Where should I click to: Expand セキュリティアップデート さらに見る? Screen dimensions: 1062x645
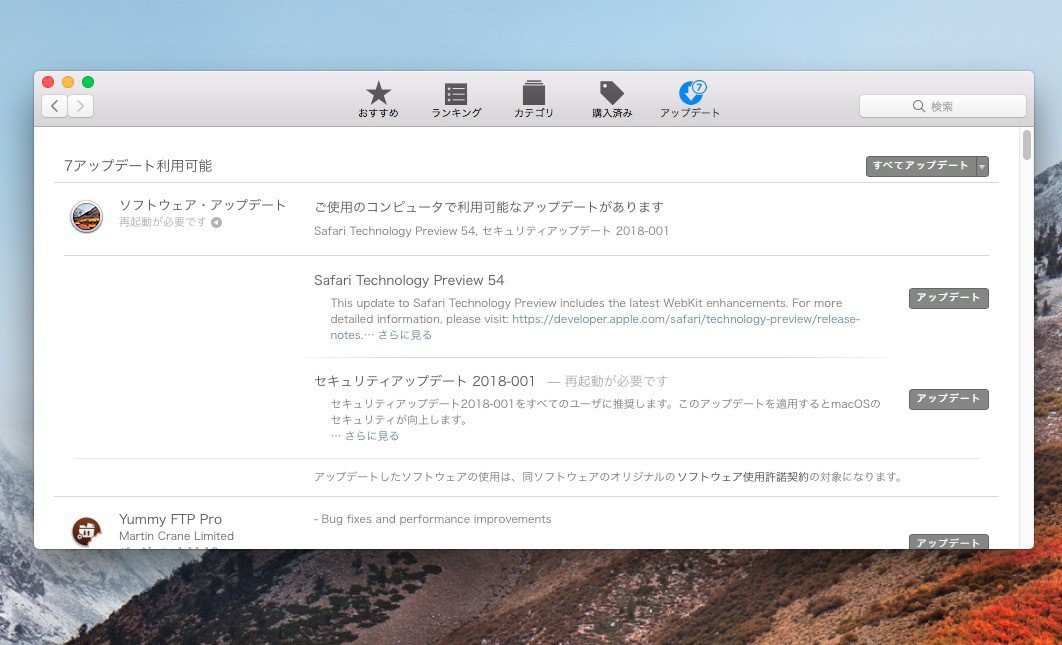(x=372, y=436)
